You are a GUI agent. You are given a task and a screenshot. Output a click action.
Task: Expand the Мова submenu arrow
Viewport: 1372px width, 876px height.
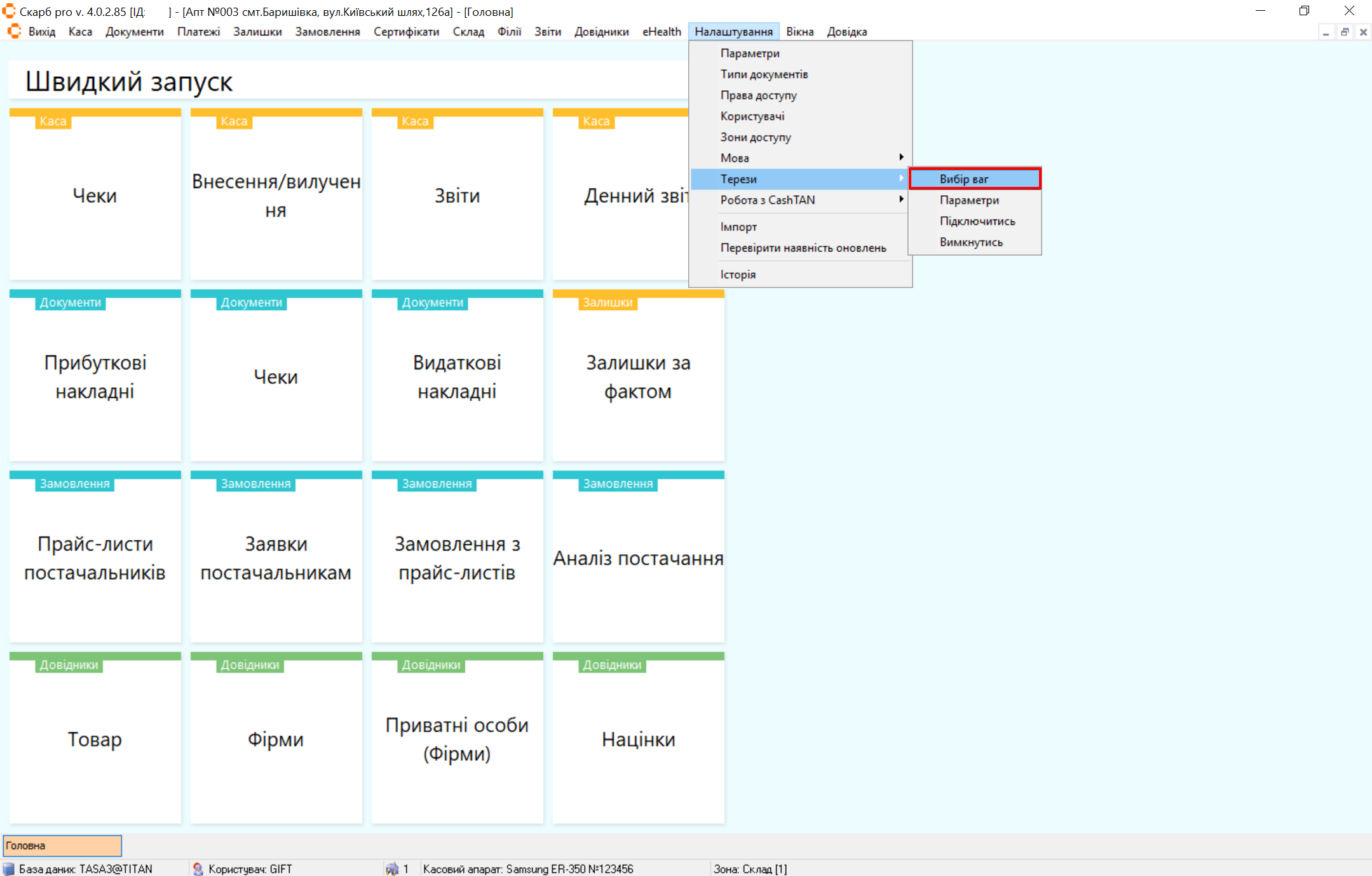click(x=900, y=158)
